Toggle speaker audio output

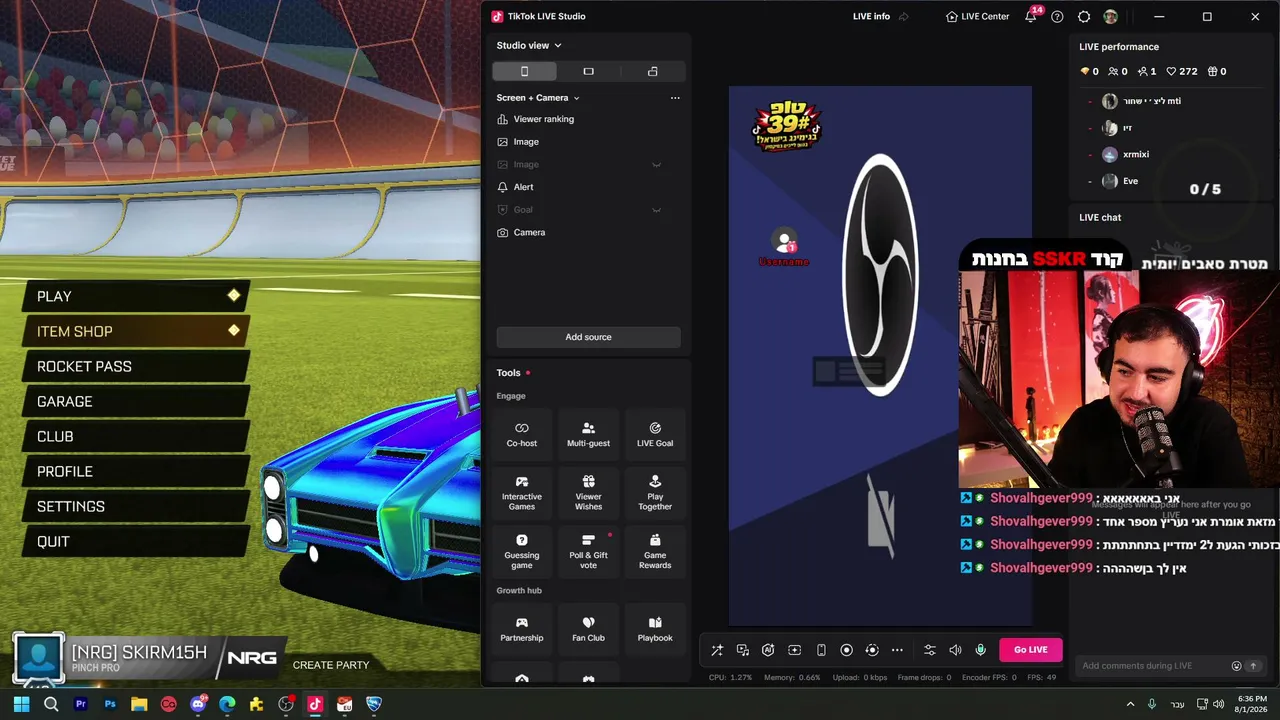(x=955, y=650)
